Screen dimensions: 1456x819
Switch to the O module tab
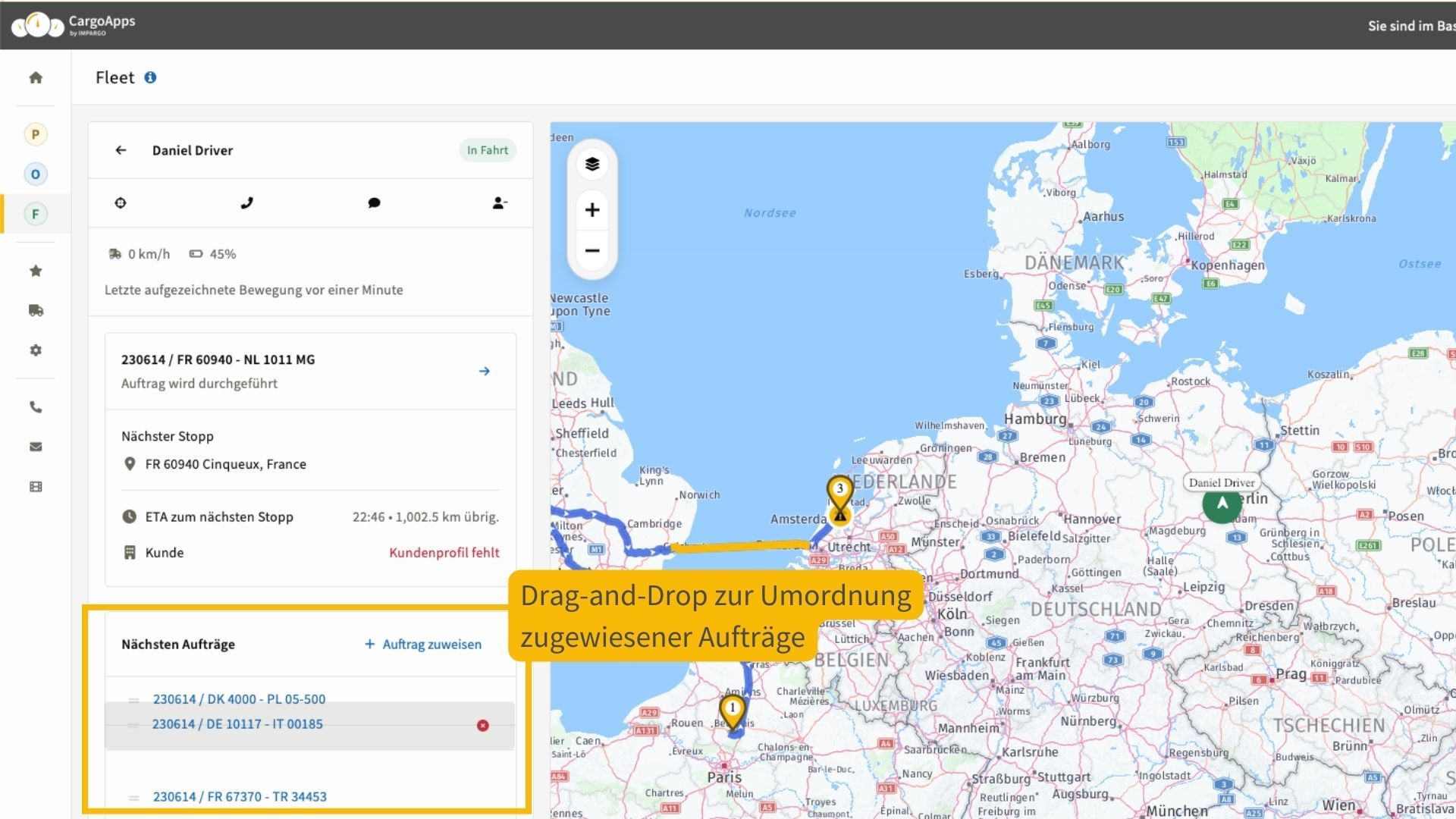(36, 174)
